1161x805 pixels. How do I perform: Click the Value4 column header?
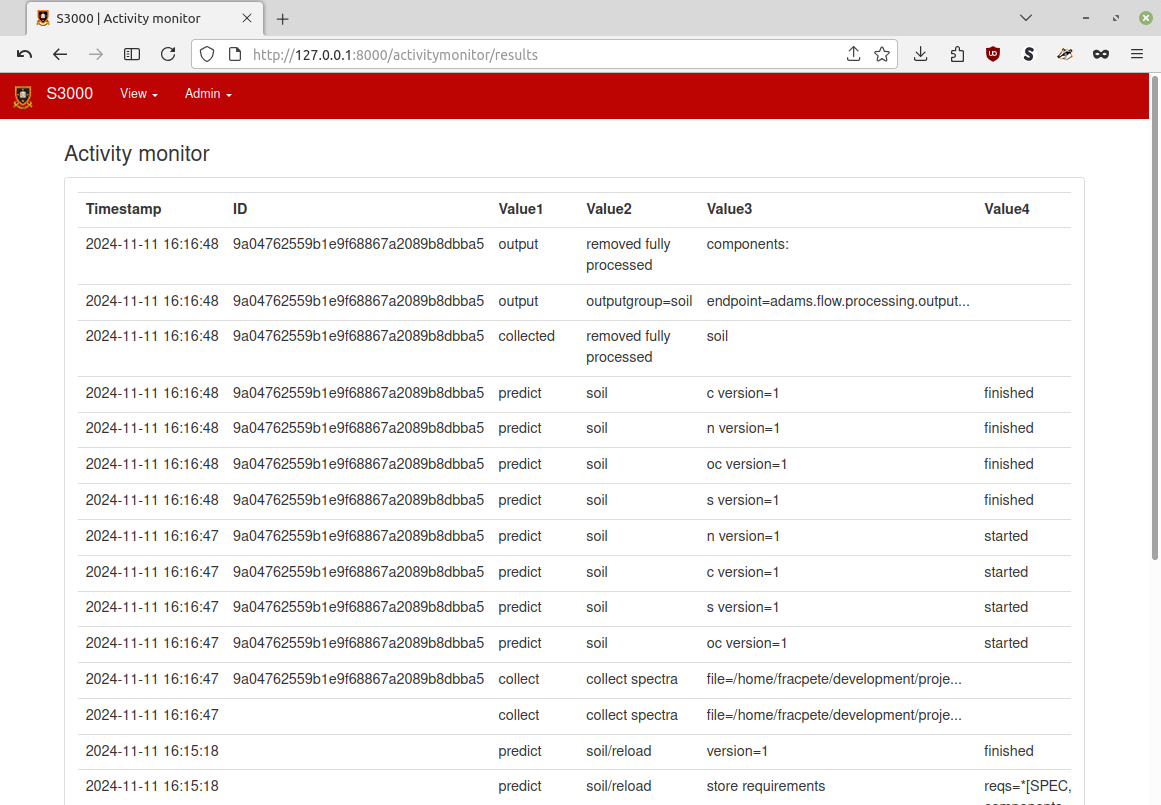(x=1007, y=209)
